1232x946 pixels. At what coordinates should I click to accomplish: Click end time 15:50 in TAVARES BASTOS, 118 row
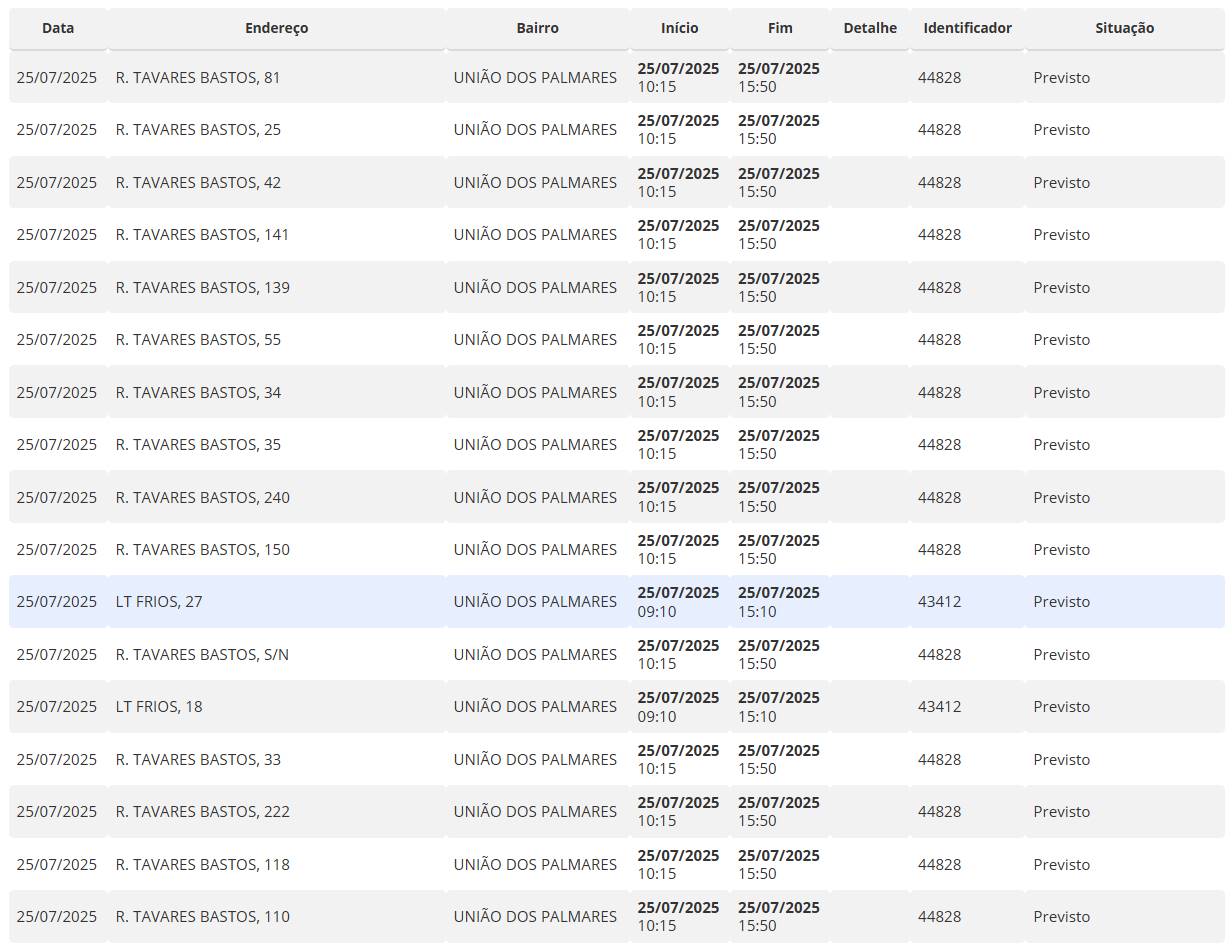[x=757, y=874]
